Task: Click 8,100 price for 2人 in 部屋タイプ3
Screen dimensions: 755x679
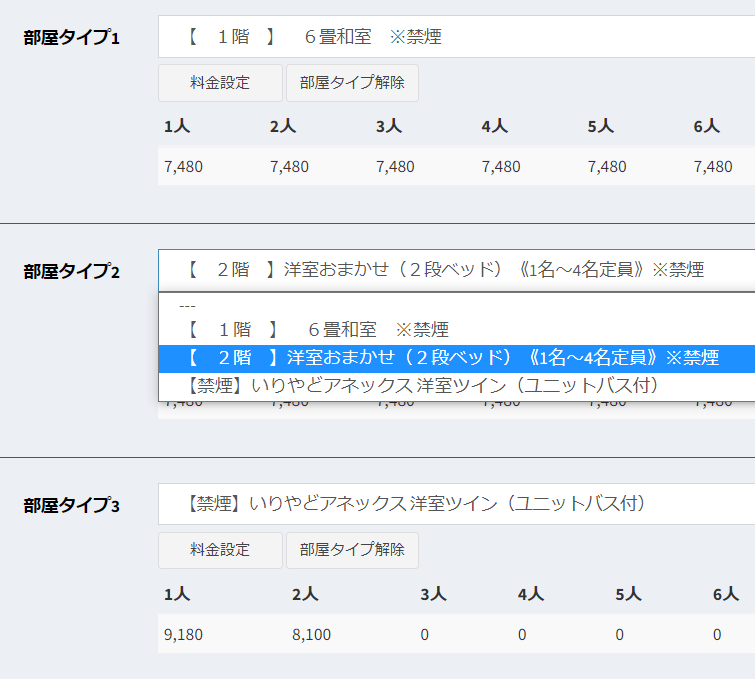Action: (x=311, y=635)
